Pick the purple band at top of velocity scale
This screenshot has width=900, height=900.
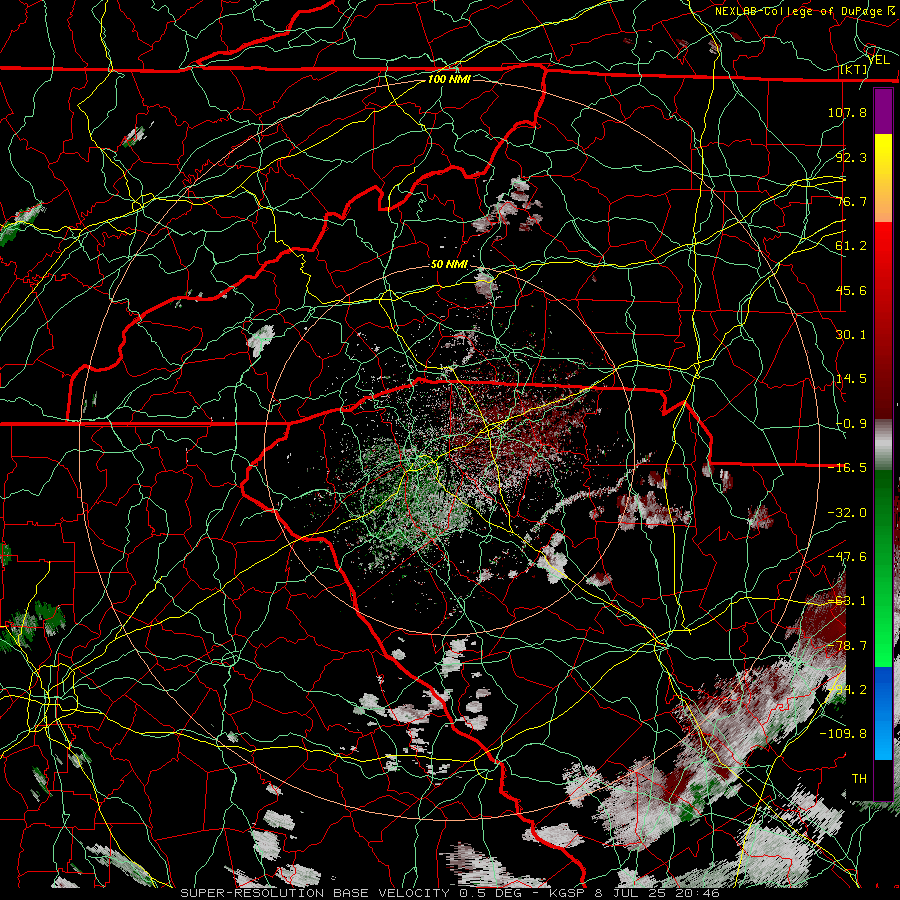883,111
